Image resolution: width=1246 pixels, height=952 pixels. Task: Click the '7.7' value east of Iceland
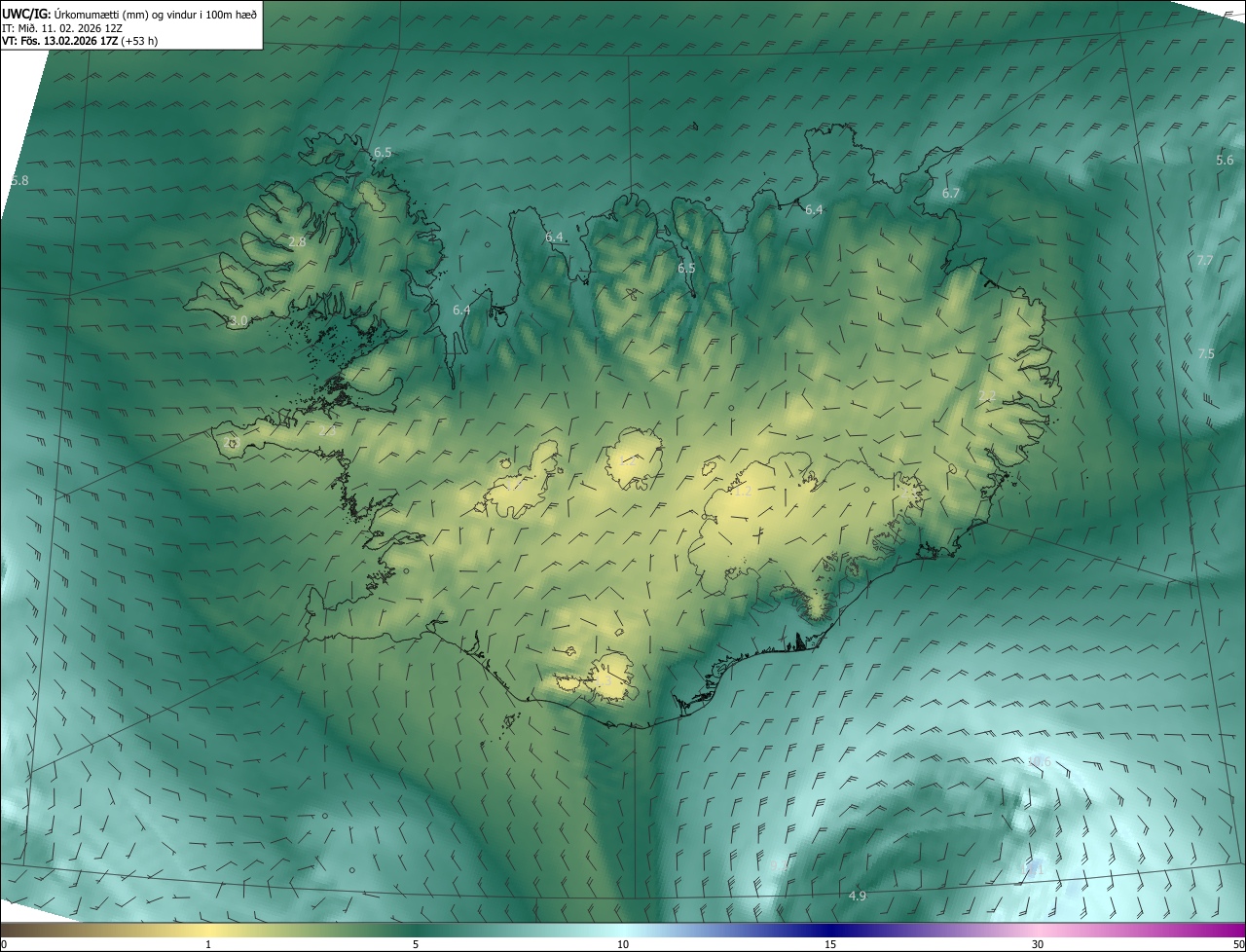[1204, 261]
